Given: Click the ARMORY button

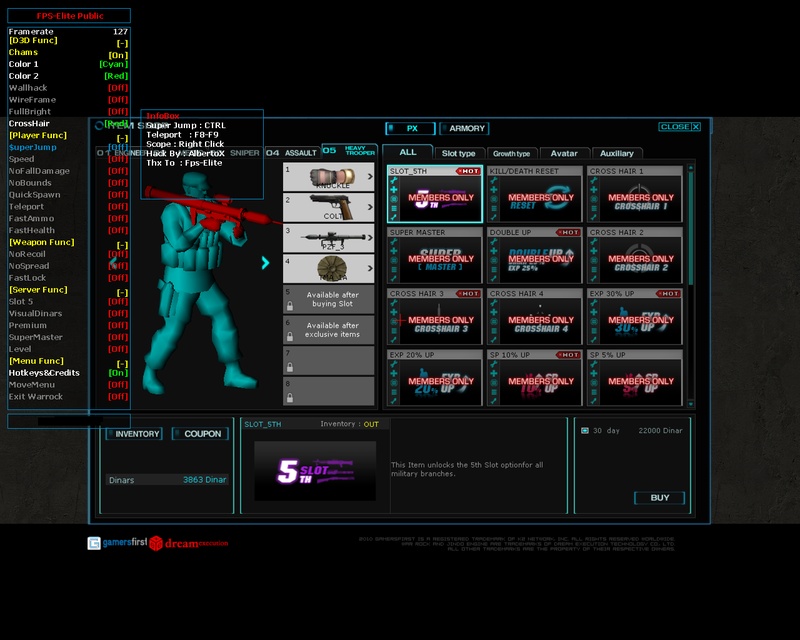Looking at the screenshot, I should pos(464,128).
